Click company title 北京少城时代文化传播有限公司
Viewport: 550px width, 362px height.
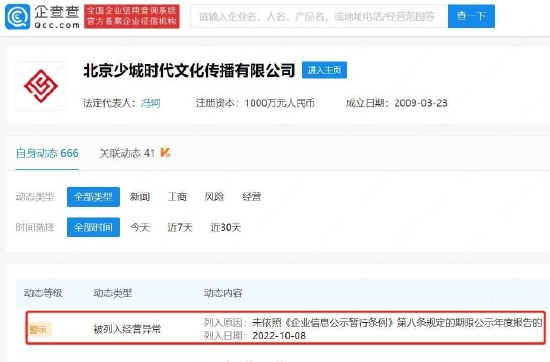point(189,71)
